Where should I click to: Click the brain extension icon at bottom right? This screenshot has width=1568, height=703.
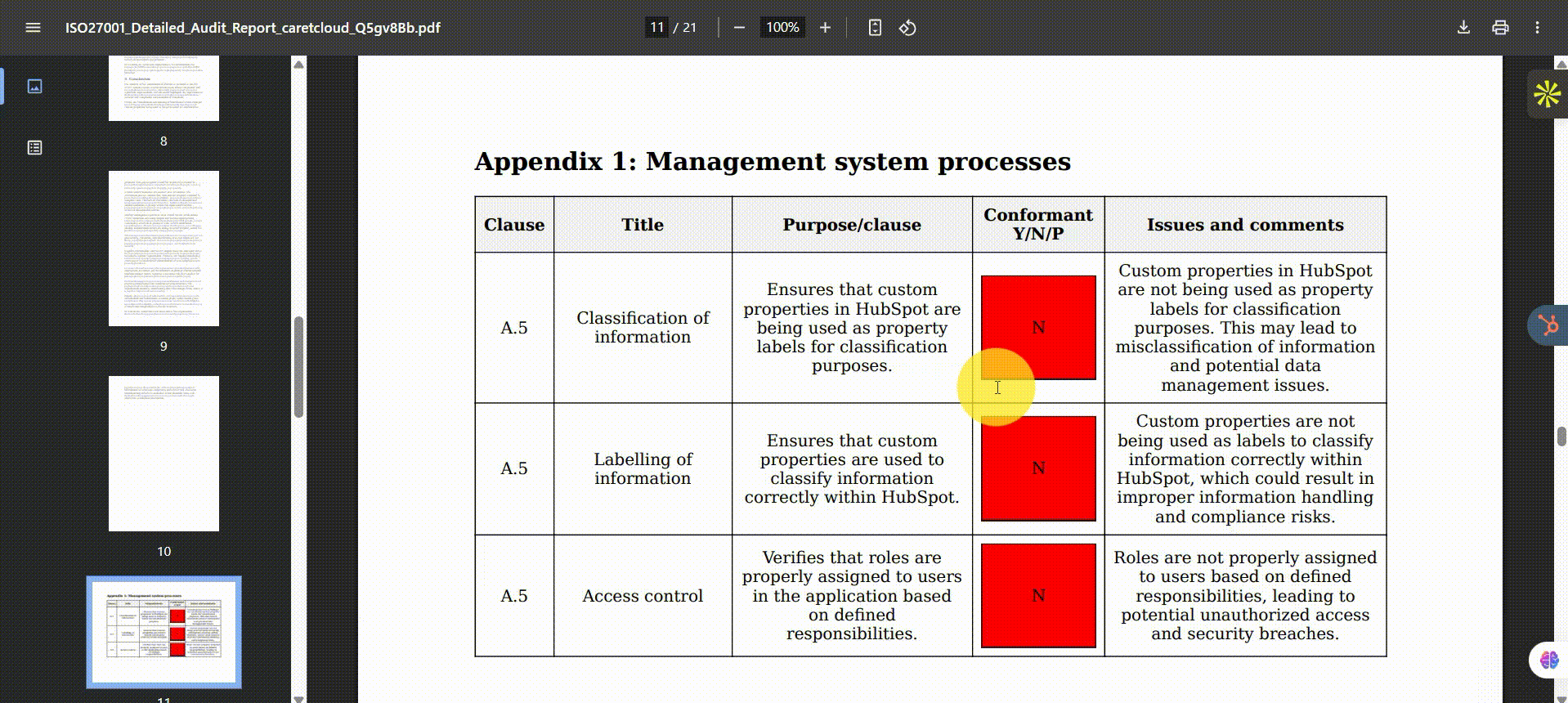coord(1548,660)
